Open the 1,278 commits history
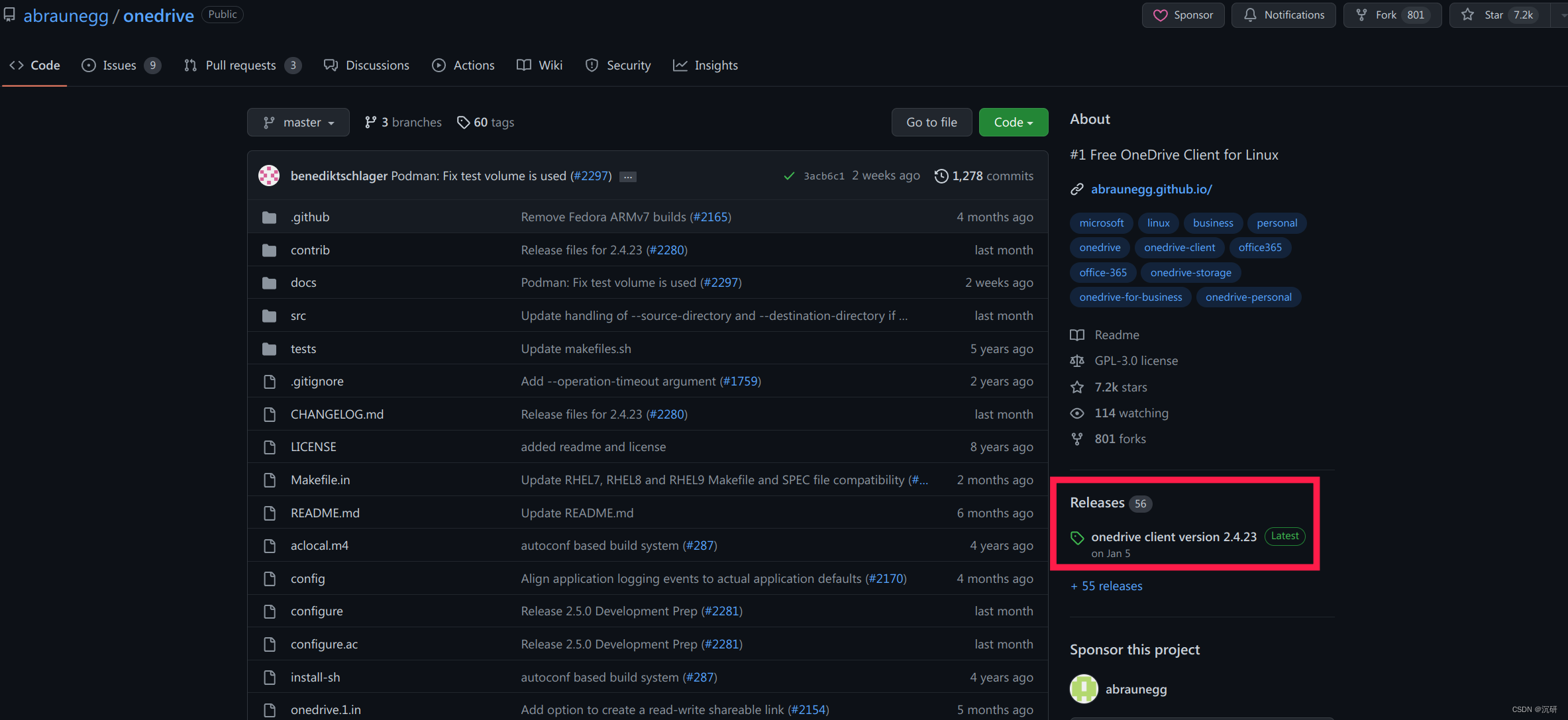 click(984, 176)
